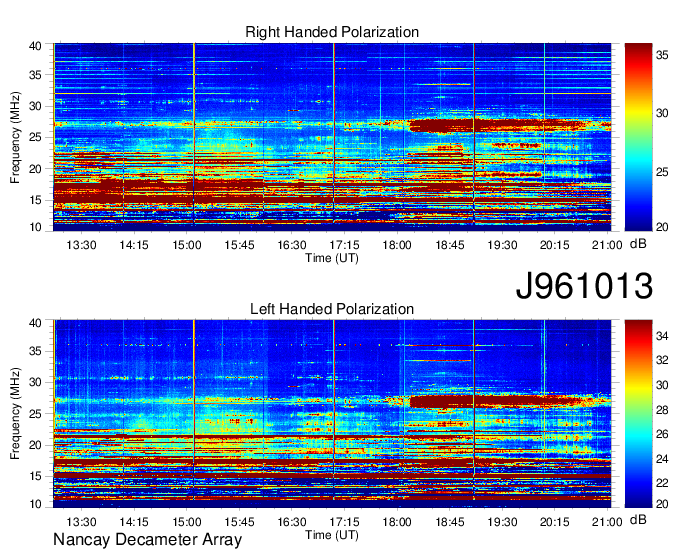This screenshot has width=680, height=552.
Task: Click the 20:15 tick under Right Handed plot
Action: 555,245
